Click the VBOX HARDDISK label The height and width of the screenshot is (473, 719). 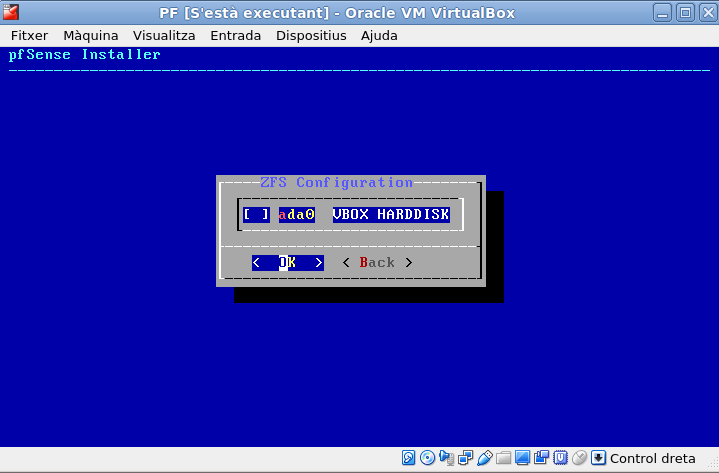[x=391, y=214]
